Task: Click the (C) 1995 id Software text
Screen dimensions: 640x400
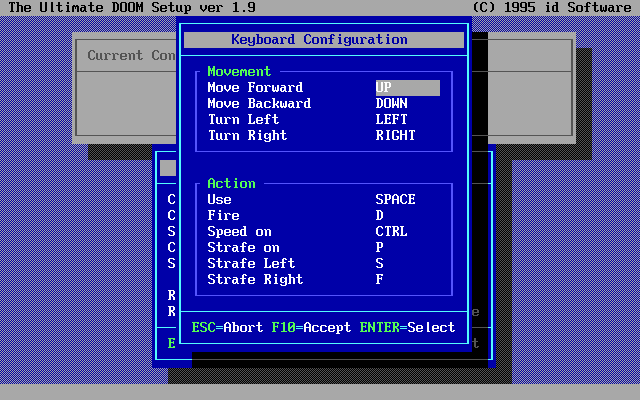Action: coord(552,8)
